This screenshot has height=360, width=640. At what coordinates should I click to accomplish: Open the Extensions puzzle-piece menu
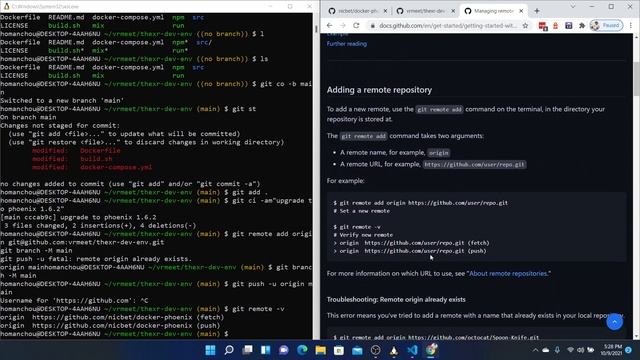tap(582, 25)
